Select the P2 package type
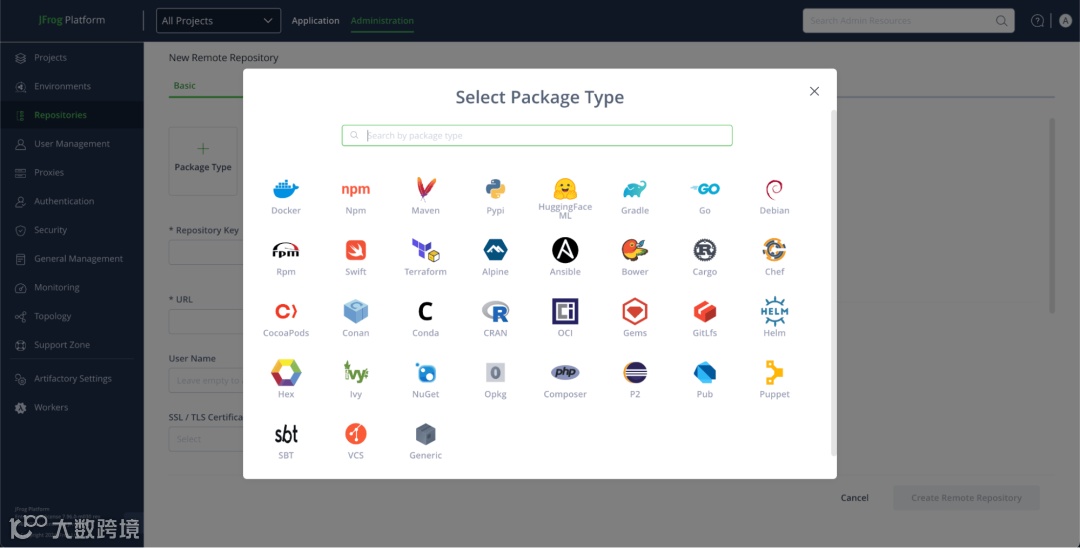Viewport: 1080px width, 548px height. pos(634,381)
